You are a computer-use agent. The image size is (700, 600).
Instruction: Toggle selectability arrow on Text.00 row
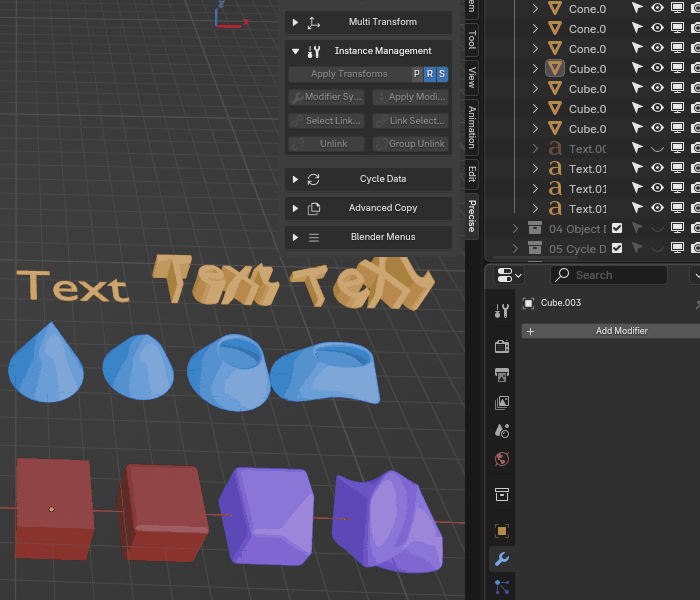click(x=637, y=147)
